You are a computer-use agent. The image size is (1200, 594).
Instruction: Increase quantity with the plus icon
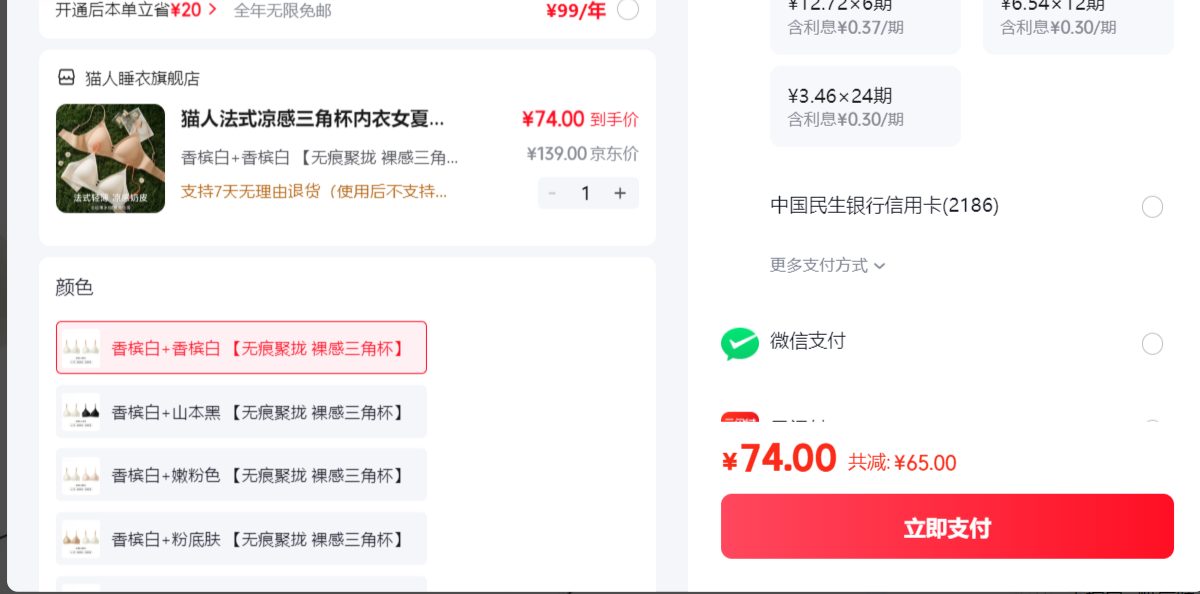point(620,193)
